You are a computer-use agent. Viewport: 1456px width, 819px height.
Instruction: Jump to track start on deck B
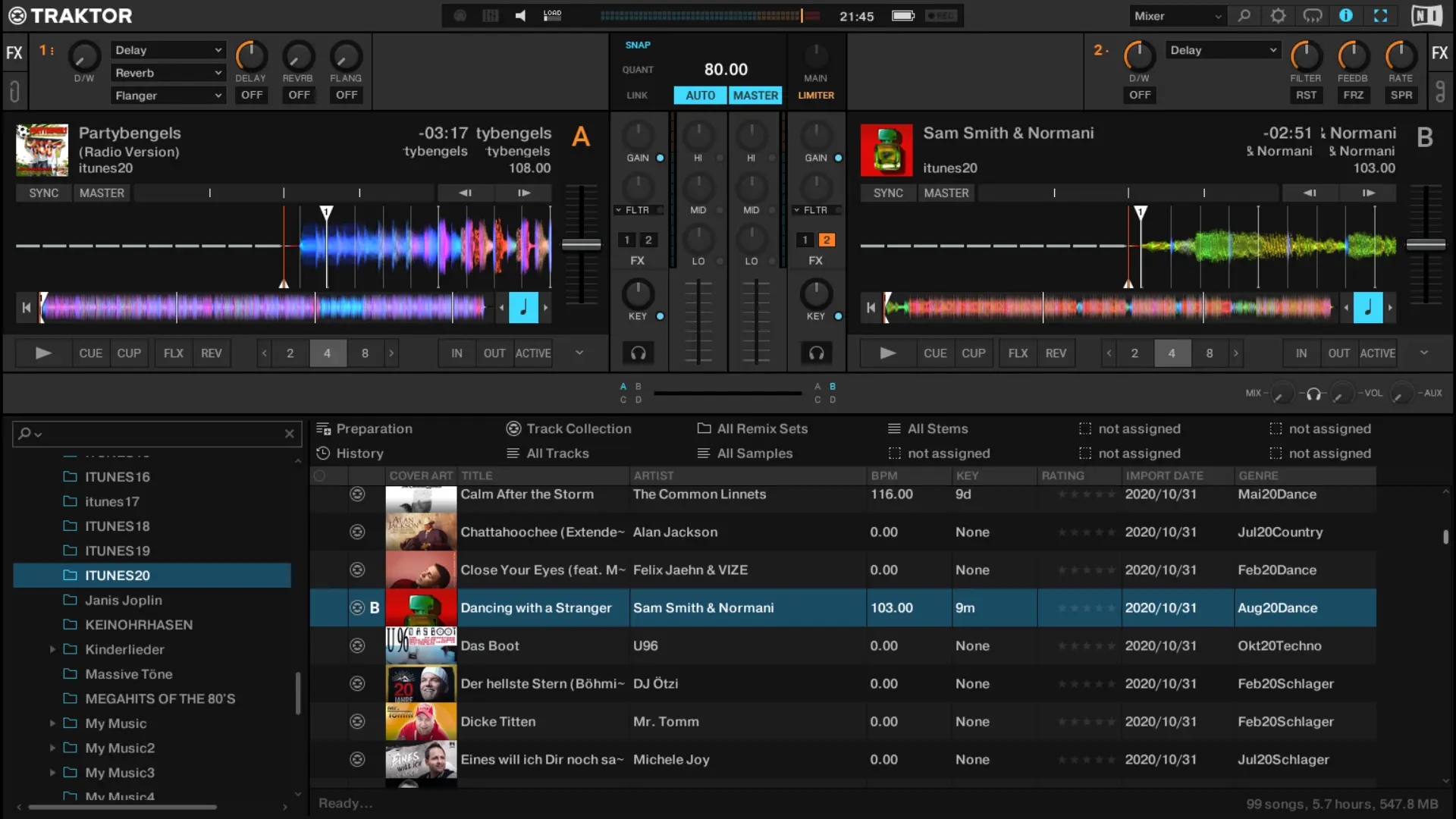[x=871, y=308]
